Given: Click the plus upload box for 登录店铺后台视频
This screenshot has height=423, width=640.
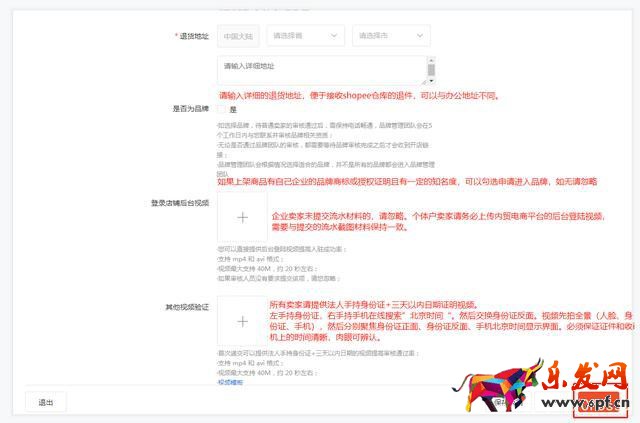Looking at the screenshot, I should [243, 217].
